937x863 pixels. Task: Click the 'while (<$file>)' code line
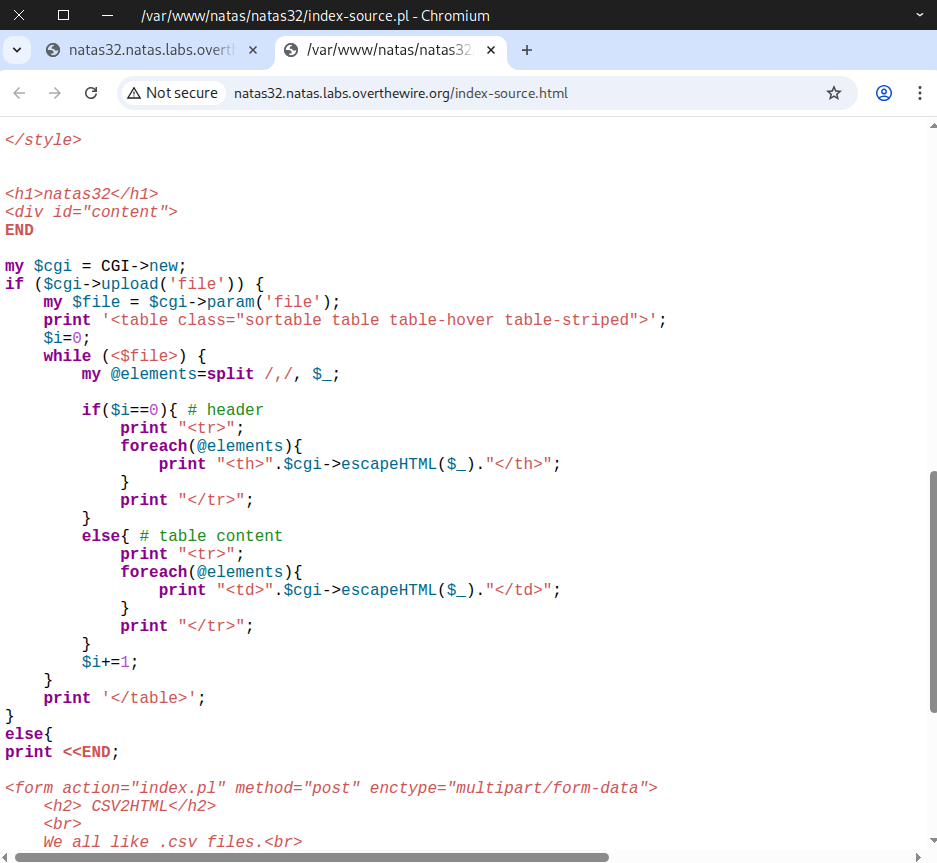click(124, 356)
